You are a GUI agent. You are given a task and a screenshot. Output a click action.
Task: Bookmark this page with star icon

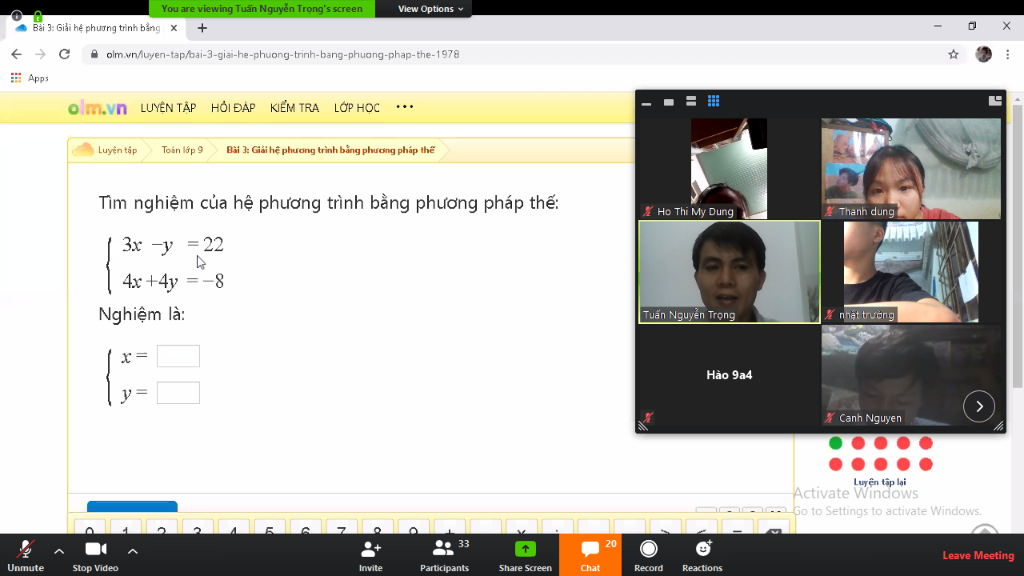click(x=953, y=54)
